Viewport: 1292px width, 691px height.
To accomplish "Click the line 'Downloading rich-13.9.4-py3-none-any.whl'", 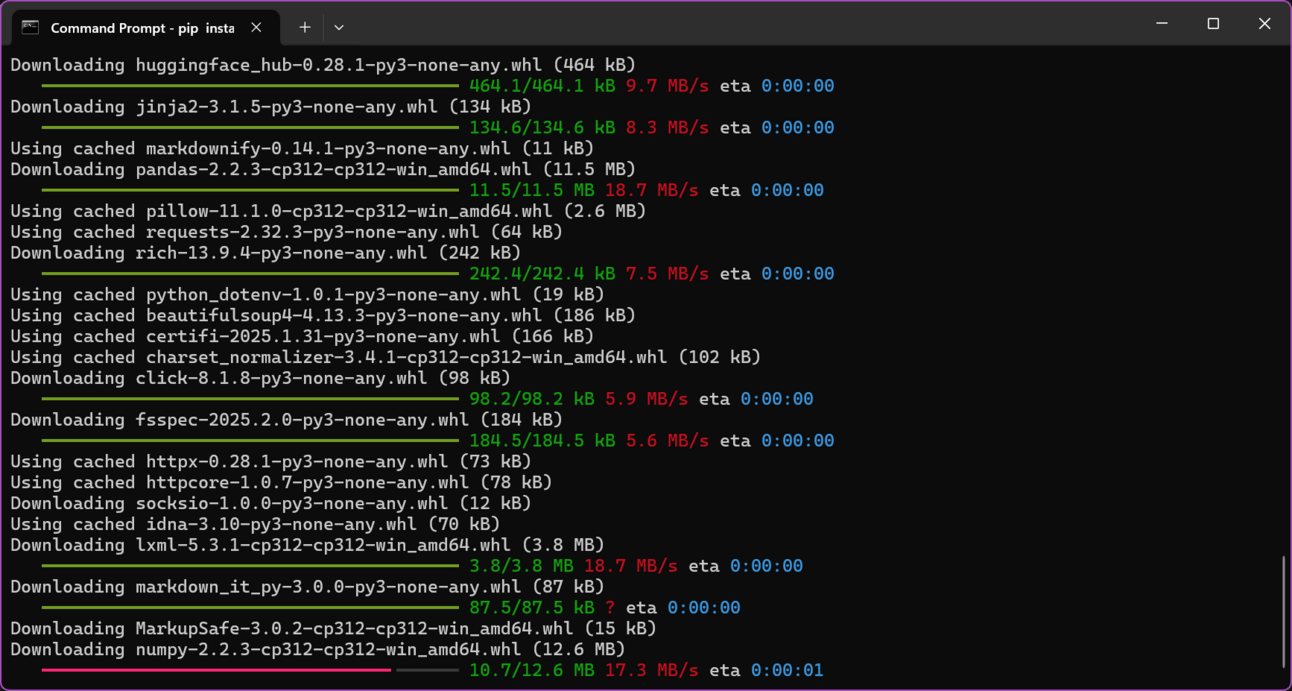I will pyautogui.click(x=265, y=253).
